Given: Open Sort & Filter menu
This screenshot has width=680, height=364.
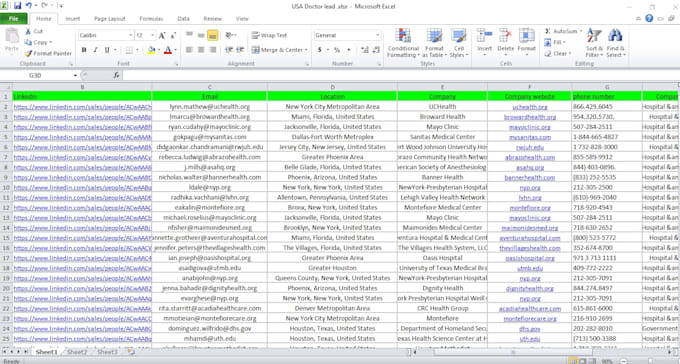Looking at the screenshot, I should 594,43.
